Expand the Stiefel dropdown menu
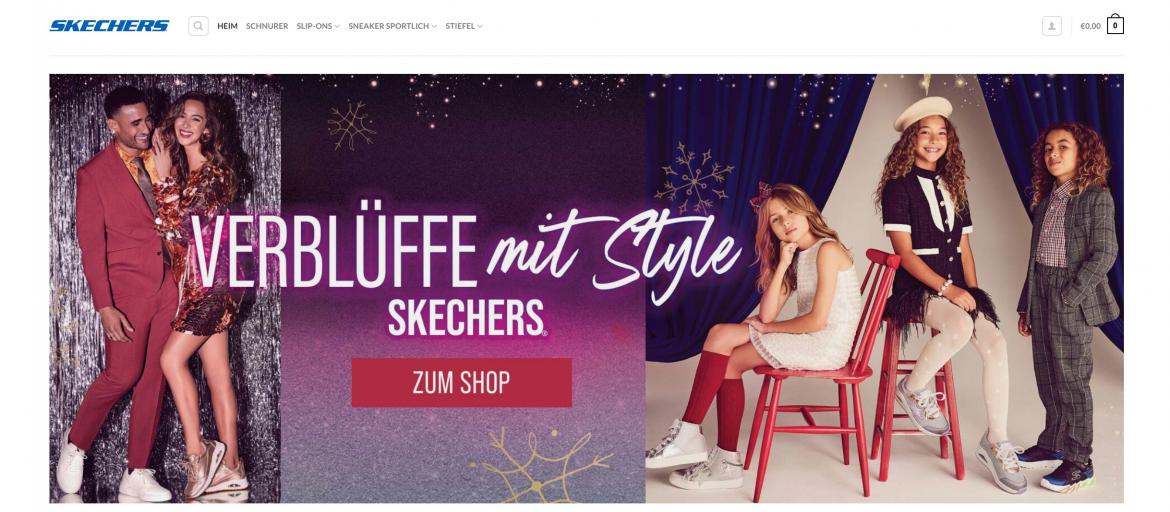Viewport: 1170px width, 512px height. 464,26
